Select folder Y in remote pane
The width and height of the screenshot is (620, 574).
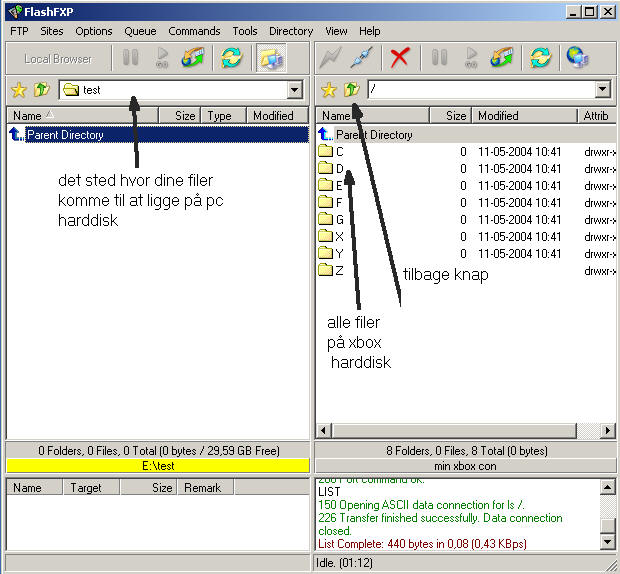click(466, 253)
